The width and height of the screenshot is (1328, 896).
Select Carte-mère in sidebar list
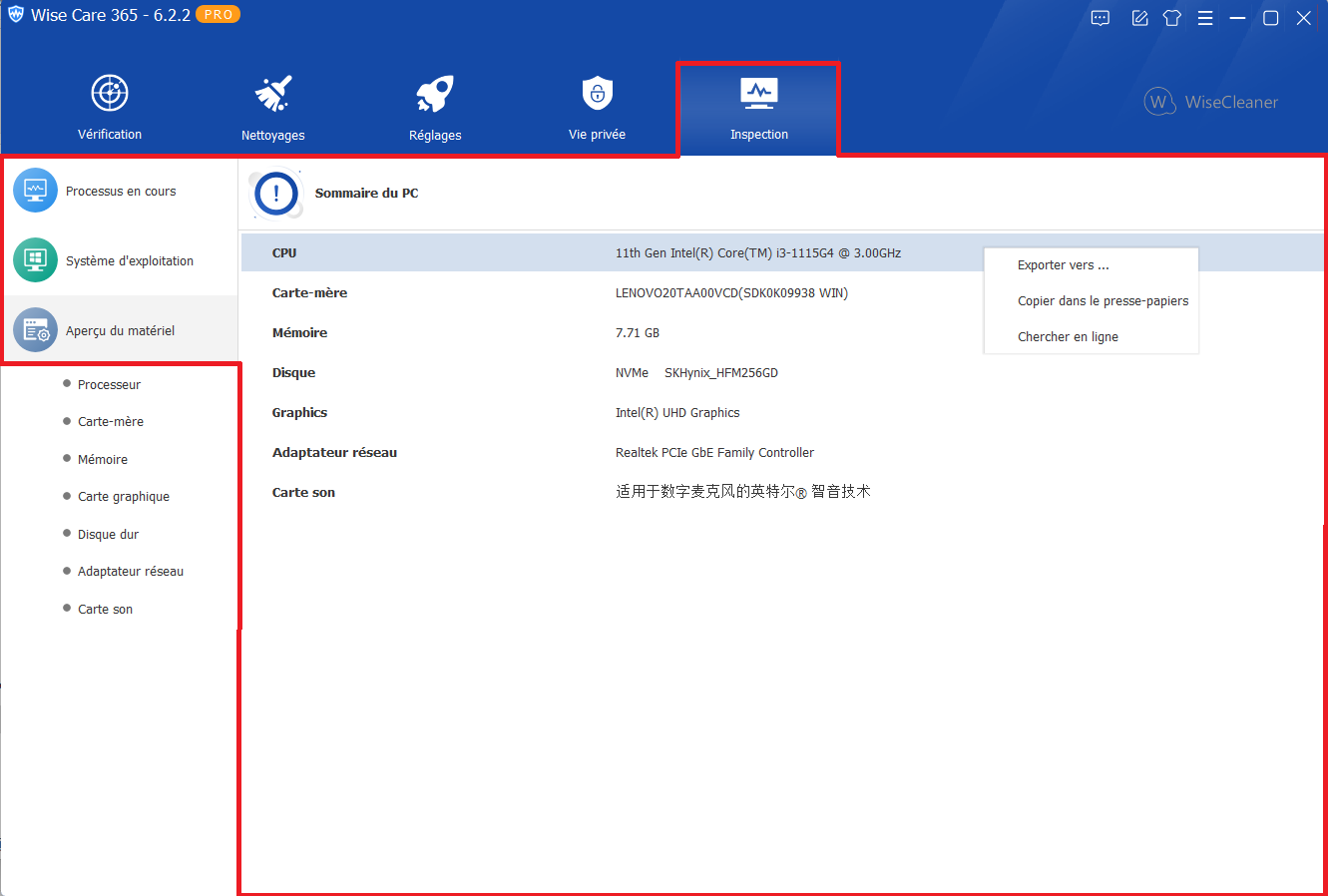point(111,422)
